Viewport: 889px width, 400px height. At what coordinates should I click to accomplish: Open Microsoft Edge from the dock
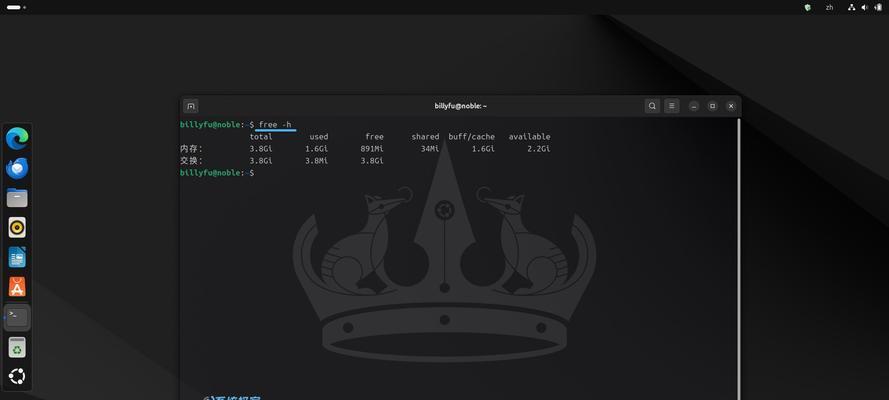click(17, 138)
